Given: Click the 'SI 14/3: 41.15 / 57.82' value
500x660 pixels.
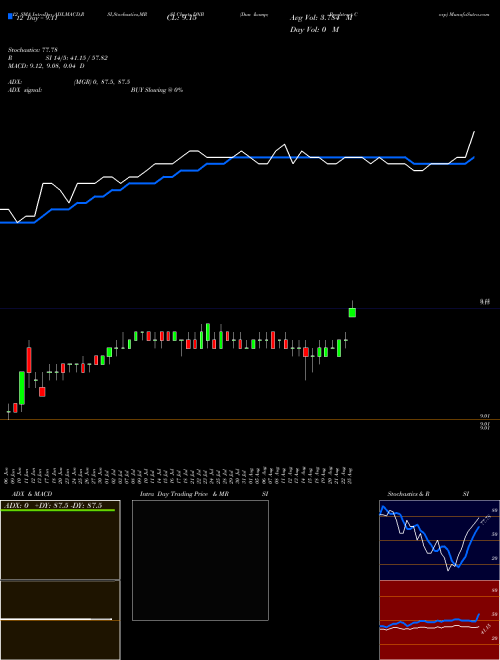Looking at the screenshot, I should (77, 58).
